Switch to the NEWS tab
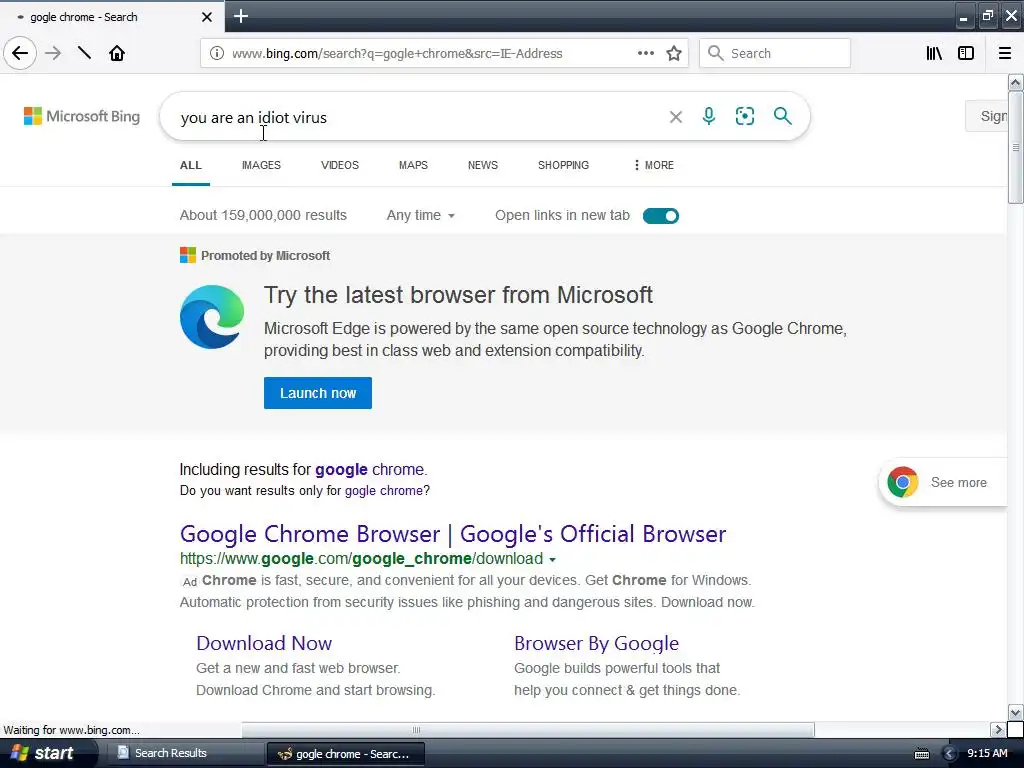The height and width of the screenshot is (768, 1024). 483,165
